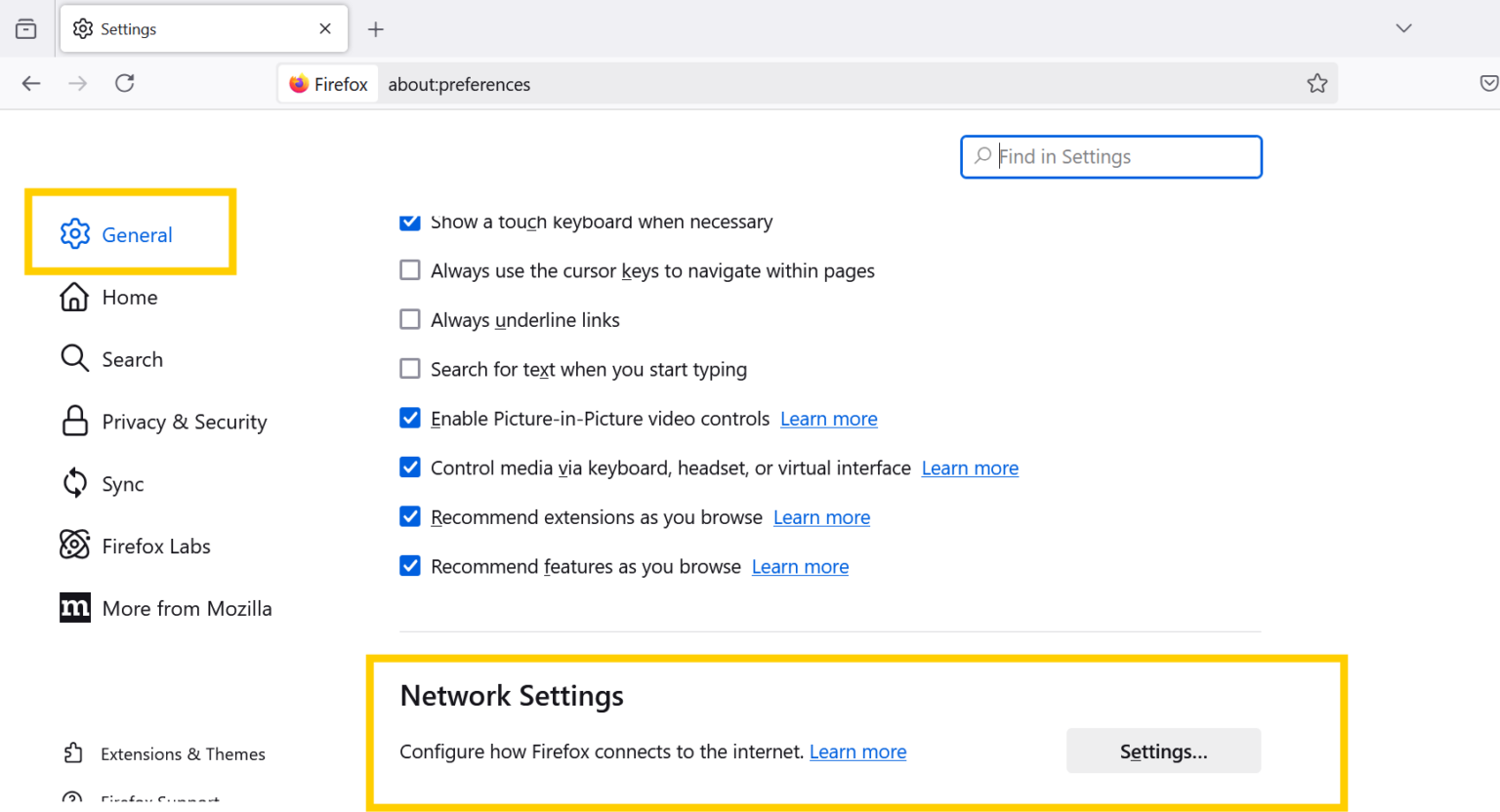
Task: Open a new browser tab
Action: coord(376,28)
